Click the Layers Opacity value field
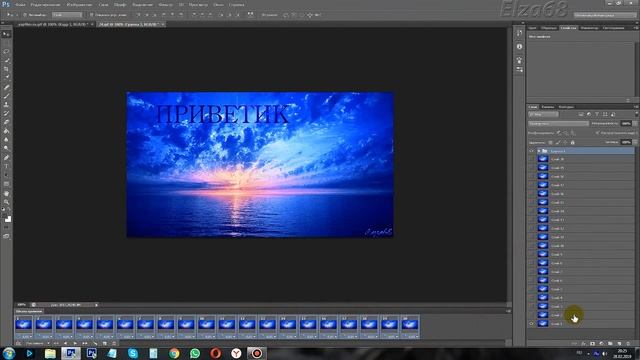The width and height of the screenshot is (640, 360). (x=626, y=123)
